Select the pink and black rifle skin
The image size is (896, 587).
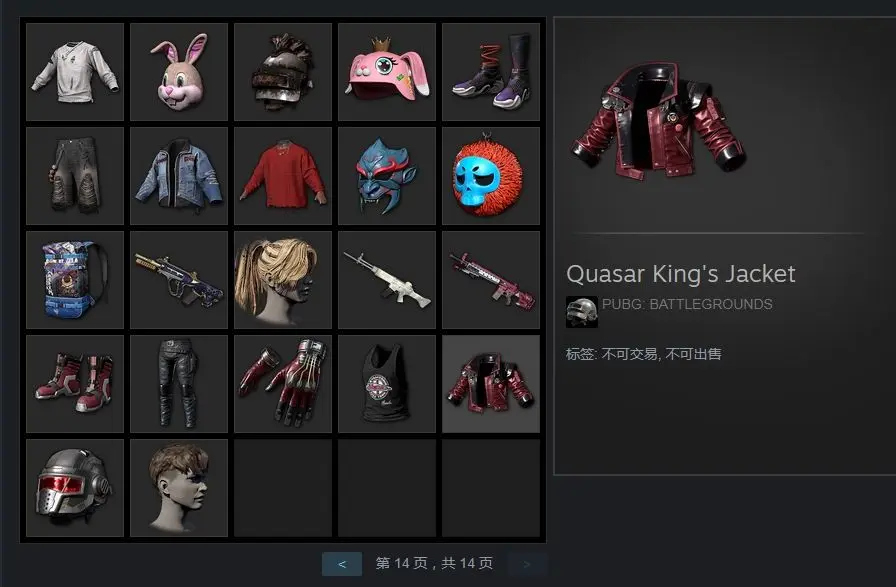491,280
